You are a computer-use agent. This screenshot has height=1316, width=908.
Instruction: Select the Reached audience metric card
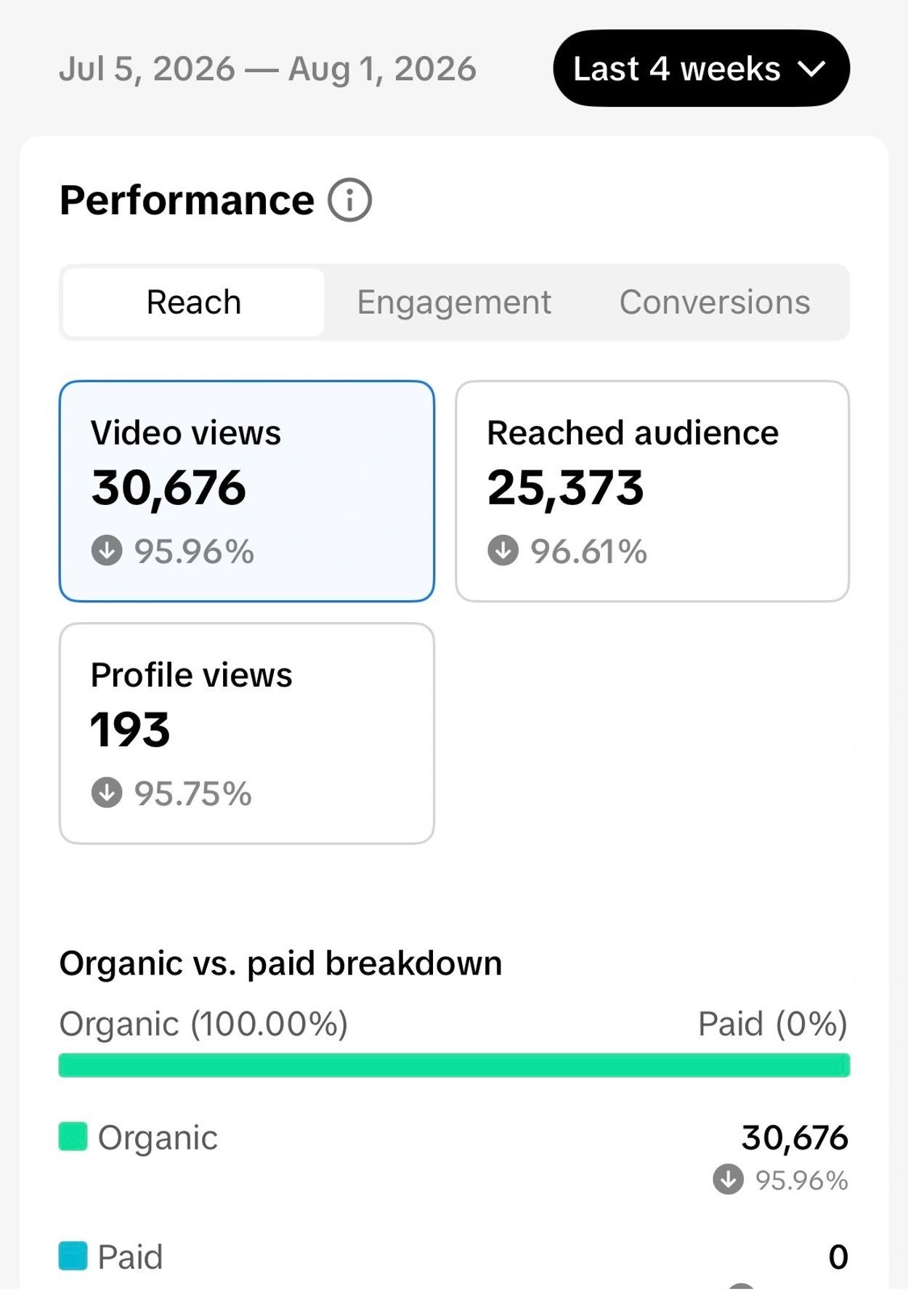[x=652, y=491]
